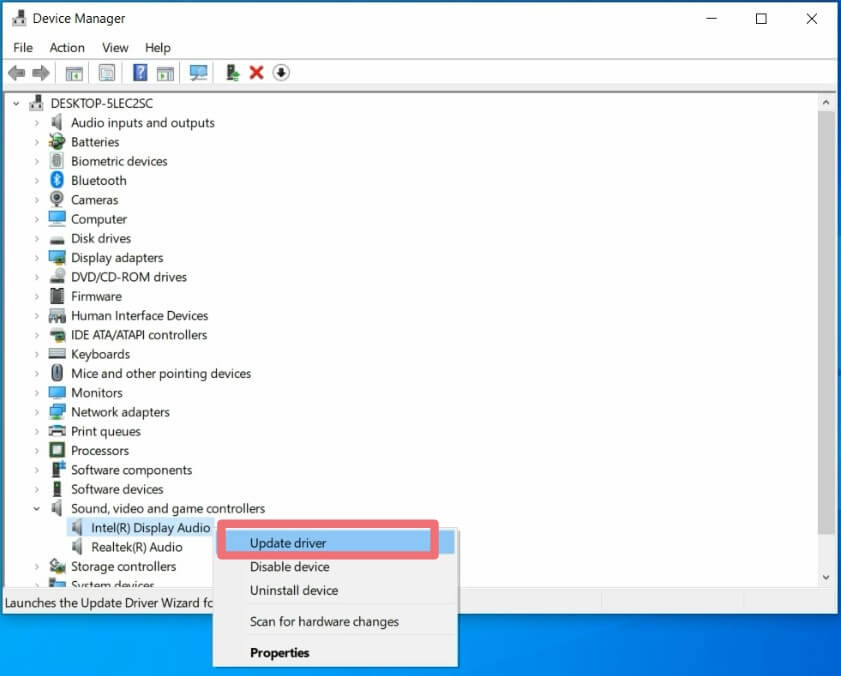The height and width of the screenshot is (676, 841).
Task: Open the Help menu
Action: click(158, 48)
